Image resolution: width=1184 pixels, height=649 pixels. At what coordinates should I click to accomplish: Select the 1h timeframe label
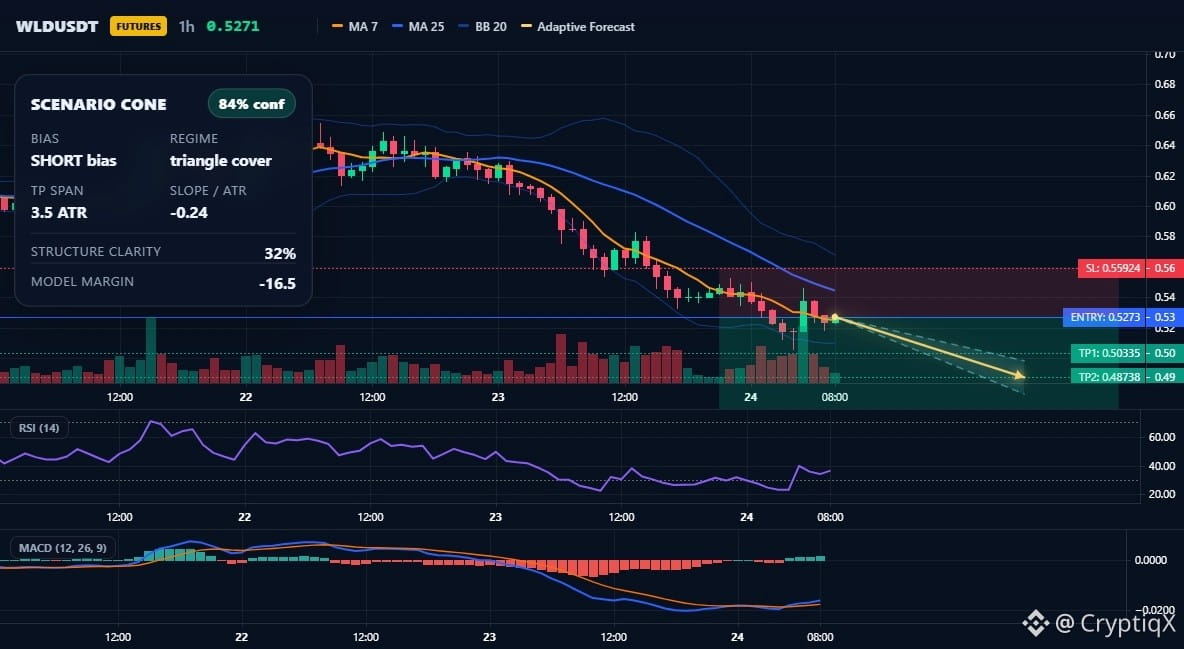pos(187,26)
